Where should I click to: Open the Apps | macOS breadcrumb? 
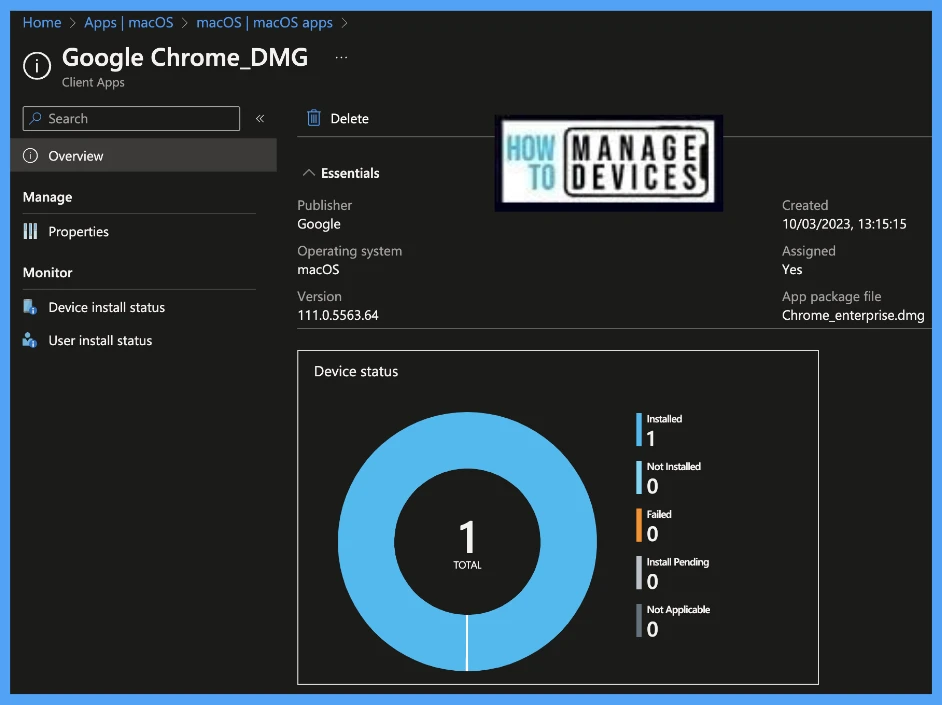129,23
